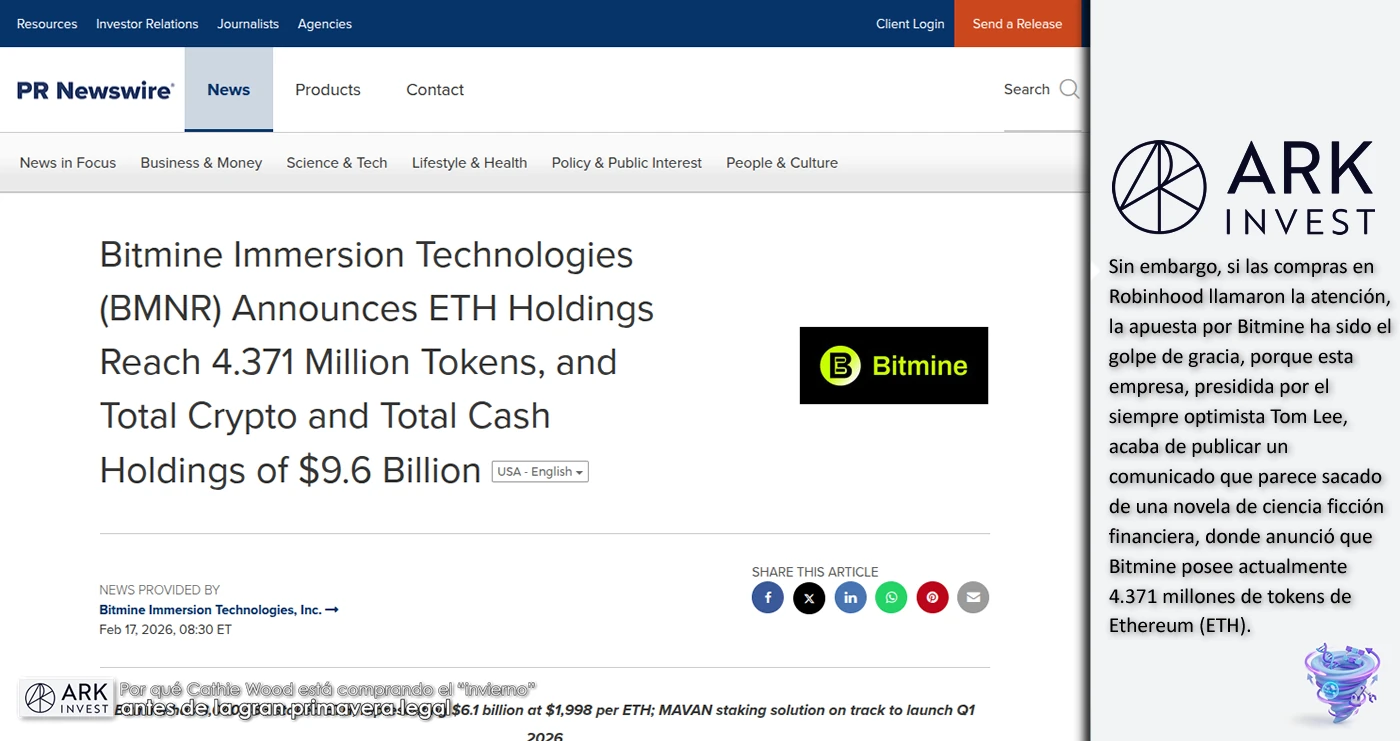Screen dimensions: 1400x741
Task: Open People & Culture category
Action: [x=781, y=163]
